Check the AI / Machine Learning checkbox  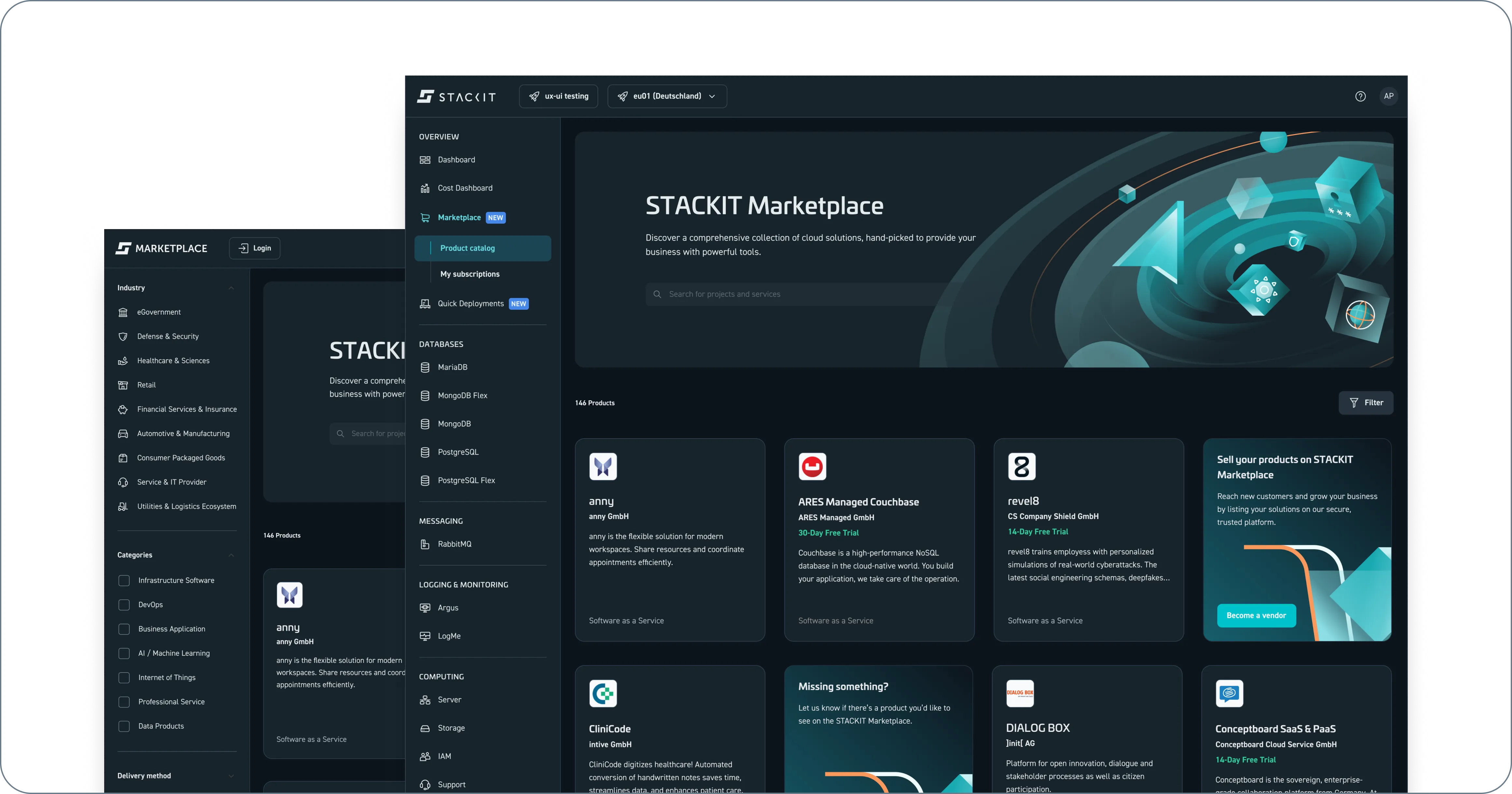124,652
